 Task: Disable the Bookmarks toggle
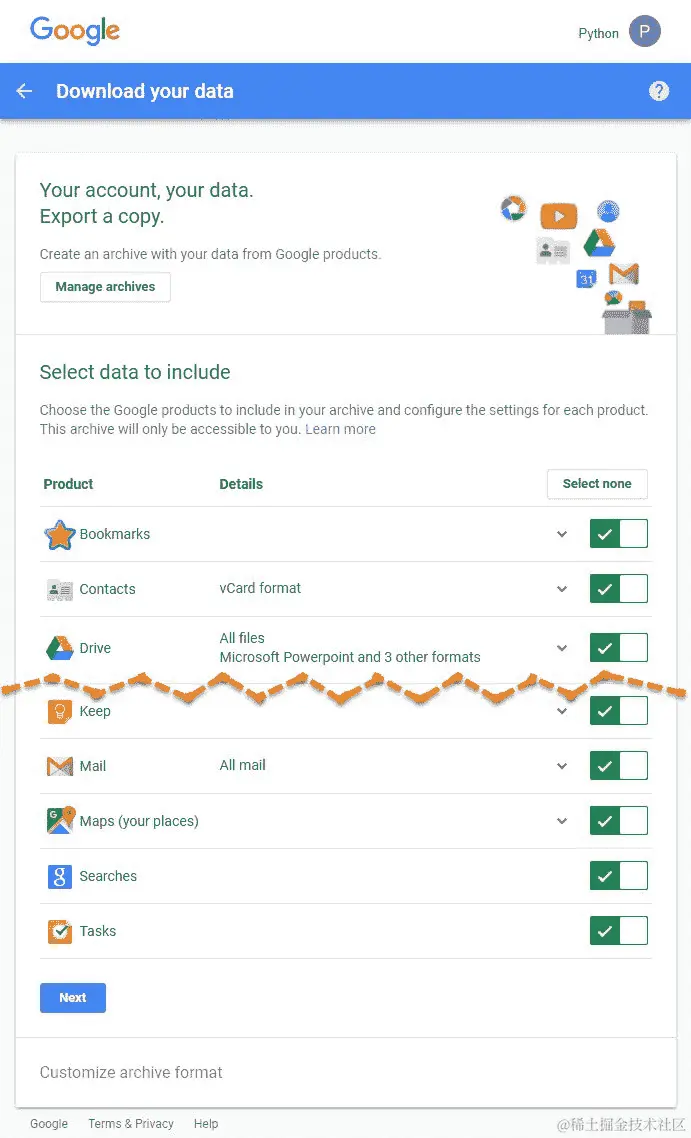(618, 534)
